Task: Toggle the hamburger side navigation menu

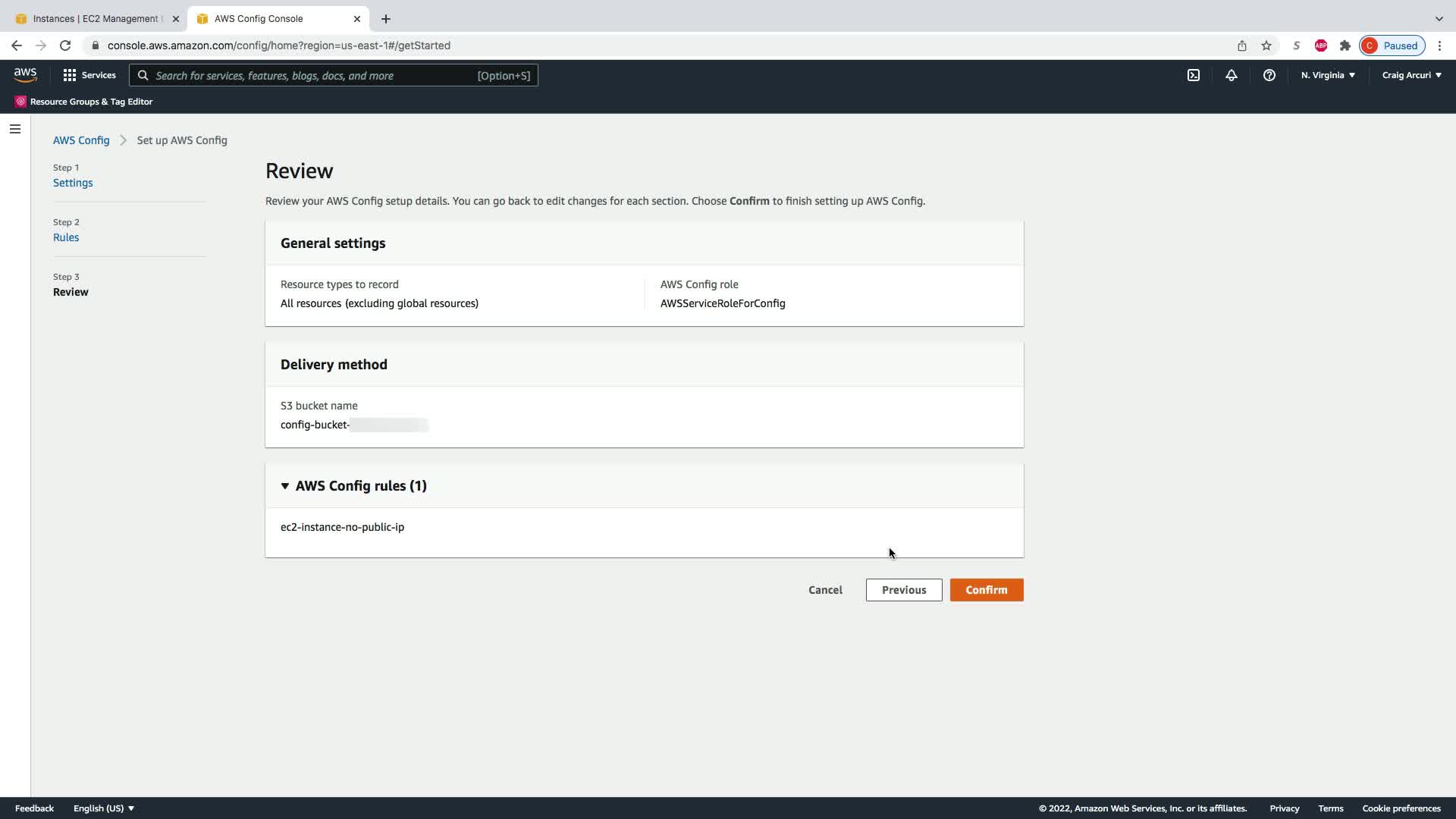Action: (x=15, y=129)
